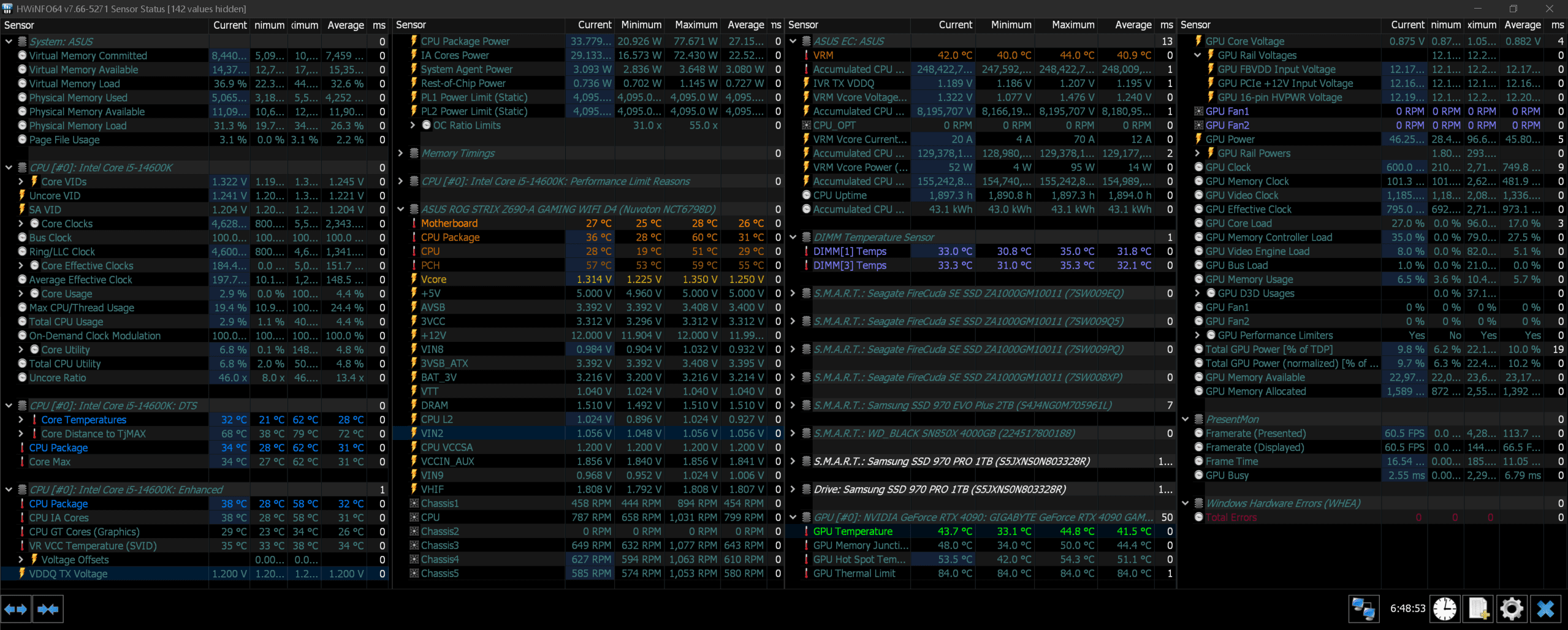The image size is (1568, 630).
Task: Click fan icon beside Chassis1 row
Action: coord(414,503)
